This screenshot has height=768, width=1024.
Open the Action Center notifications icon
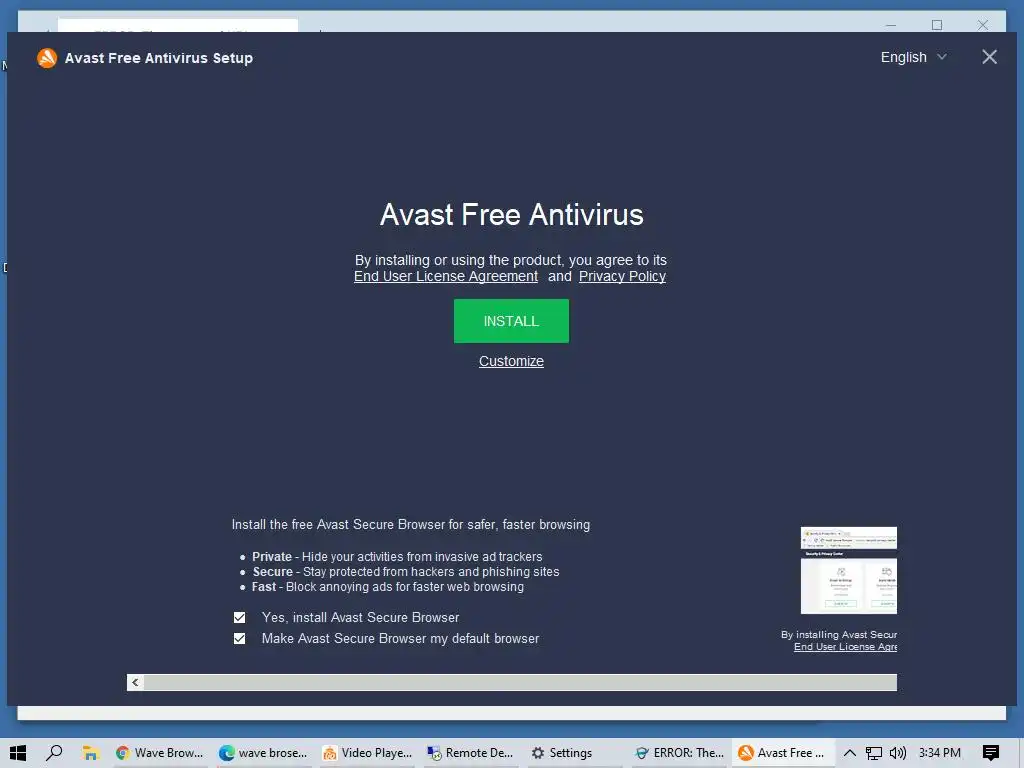point(991,753)
